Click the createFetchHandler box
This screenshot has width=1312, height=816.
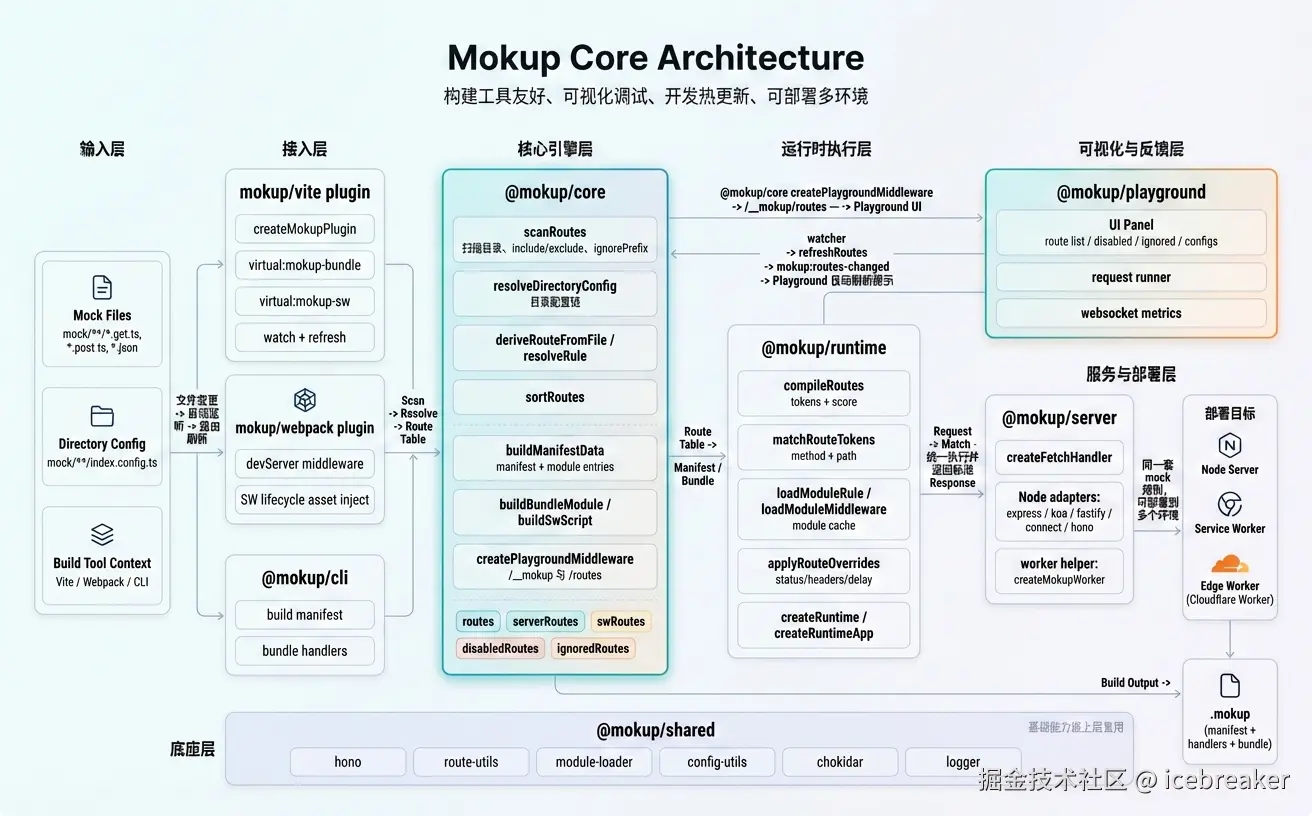coord(1059,457)
